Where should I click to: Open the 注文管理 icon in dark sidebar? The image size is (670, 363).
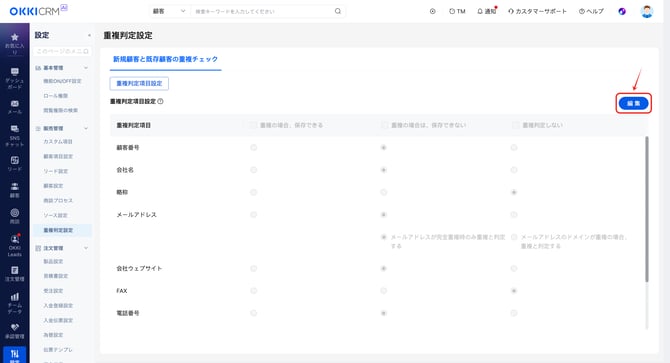point(15,270)
